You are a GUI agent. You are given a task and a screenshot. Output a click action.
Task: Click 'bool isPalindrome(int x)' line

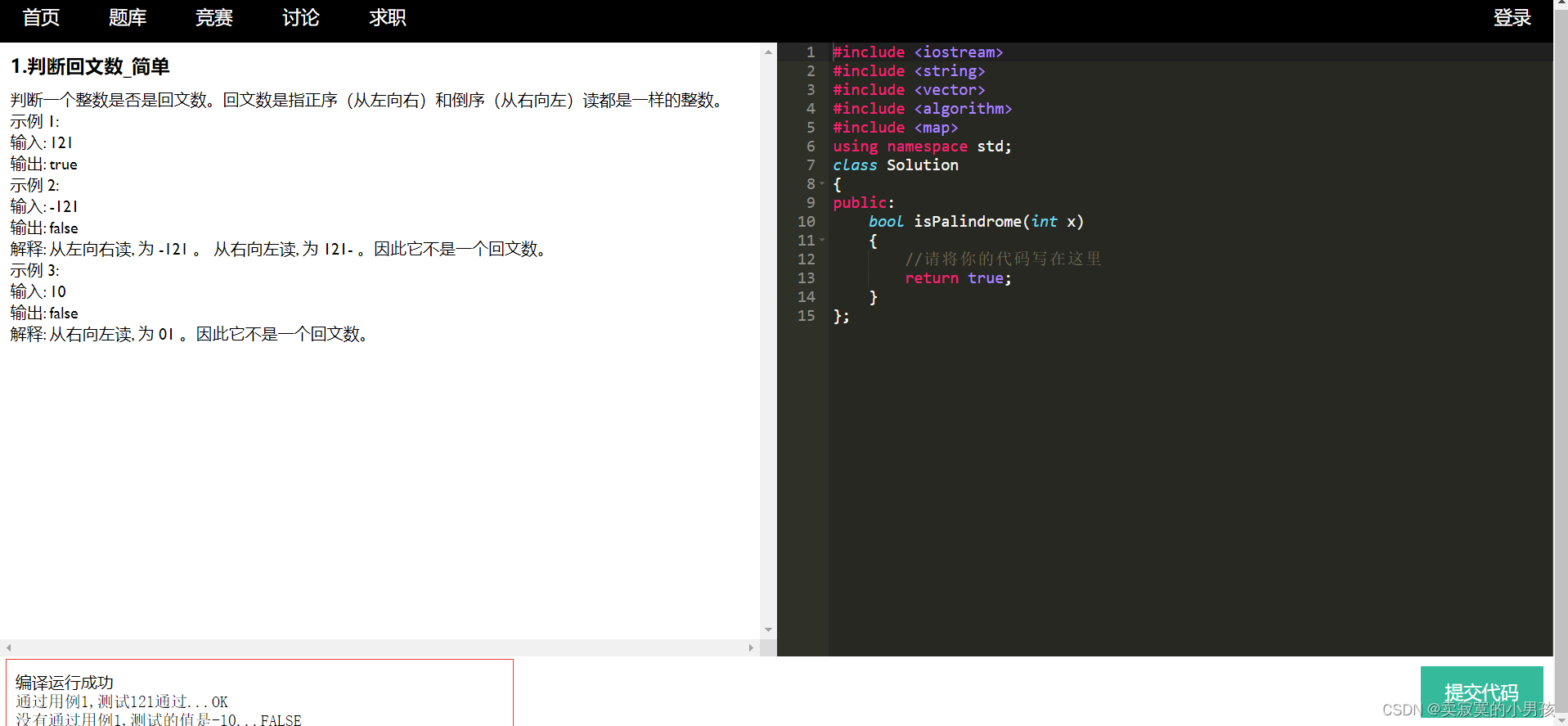point(976,222)
